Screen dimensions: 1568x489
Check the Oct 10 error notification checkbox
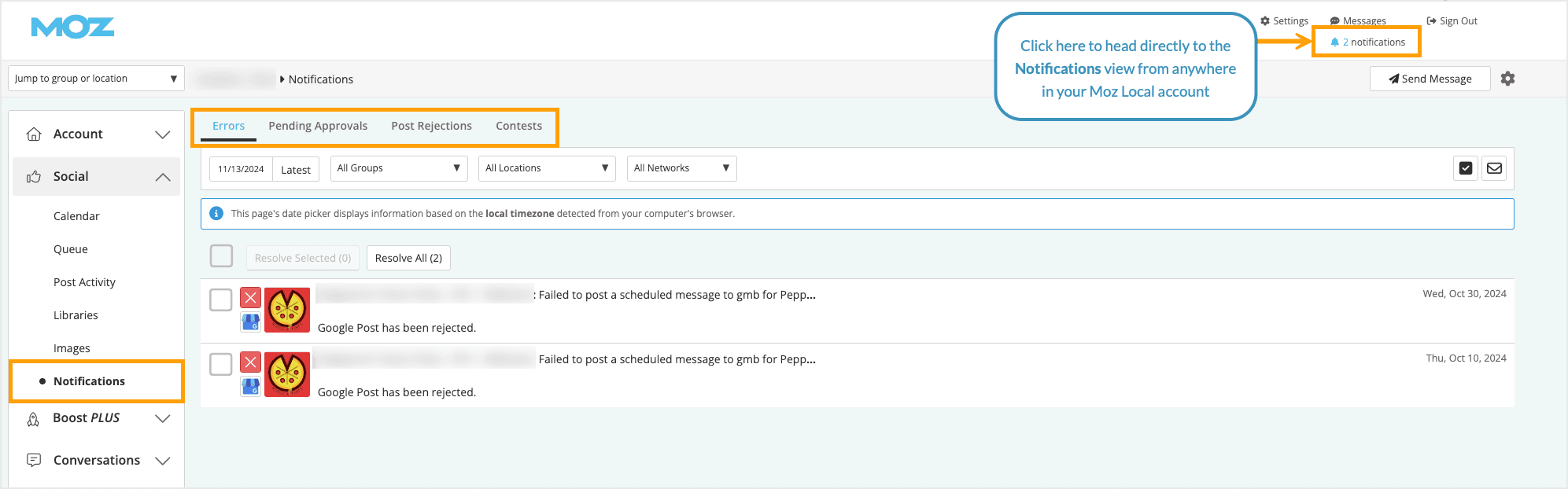click(221, 364)
